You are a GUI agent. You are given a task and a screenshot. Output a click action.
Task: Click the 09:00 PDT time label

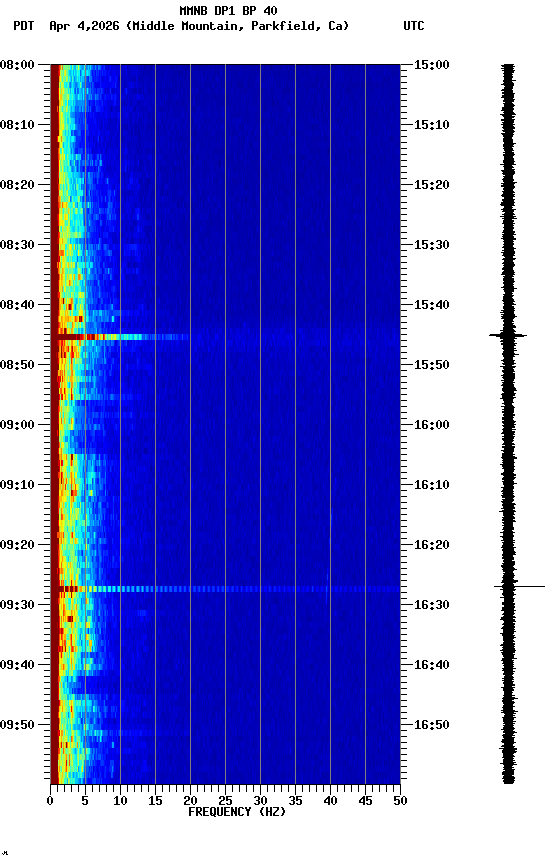click(x=17, y=425)
